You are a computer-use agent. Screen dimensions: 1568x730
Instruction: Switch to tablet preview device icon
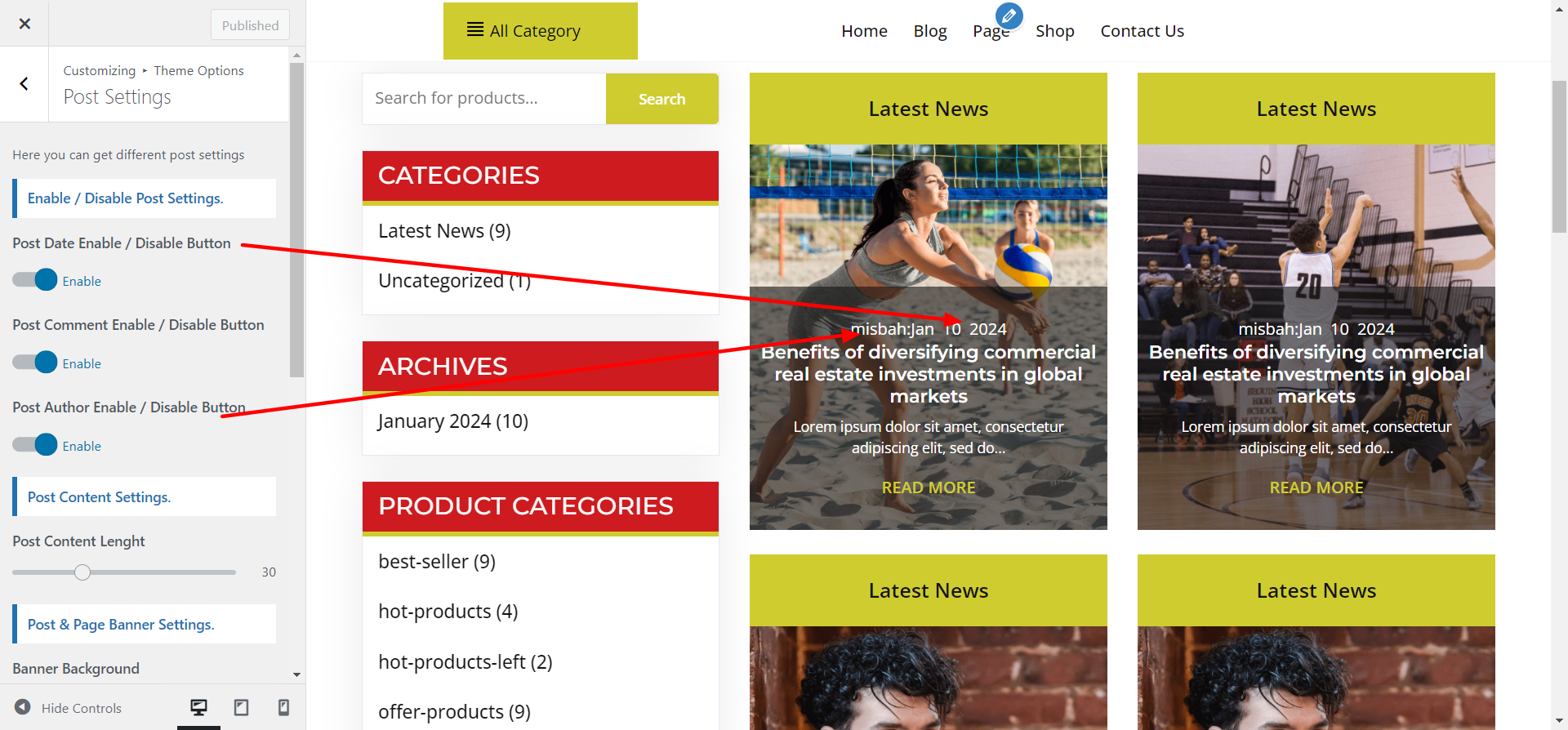[x=241, y=707]
